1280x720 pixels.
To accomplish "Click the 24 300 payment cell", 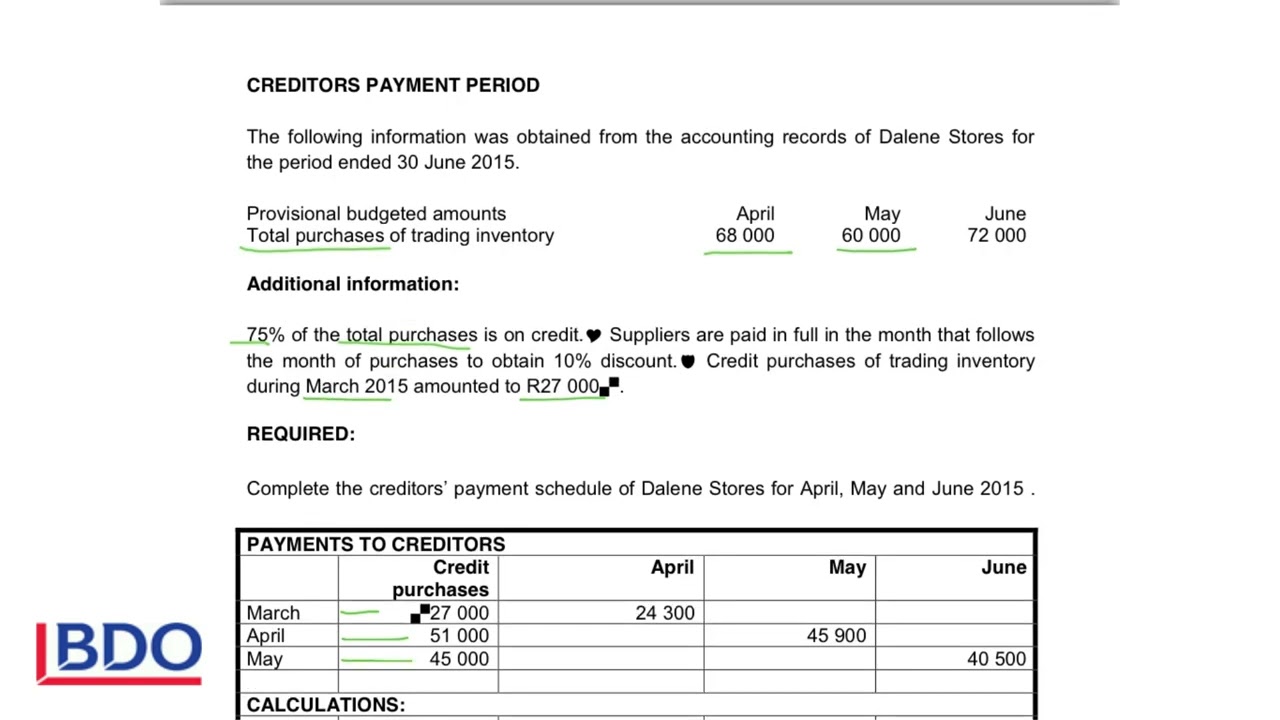I will [665, 613].
